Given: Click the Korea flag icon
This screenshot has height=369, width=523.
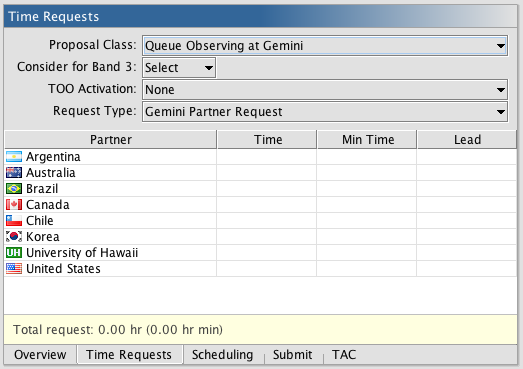Looking at the screenshot, I should (14, 237).
